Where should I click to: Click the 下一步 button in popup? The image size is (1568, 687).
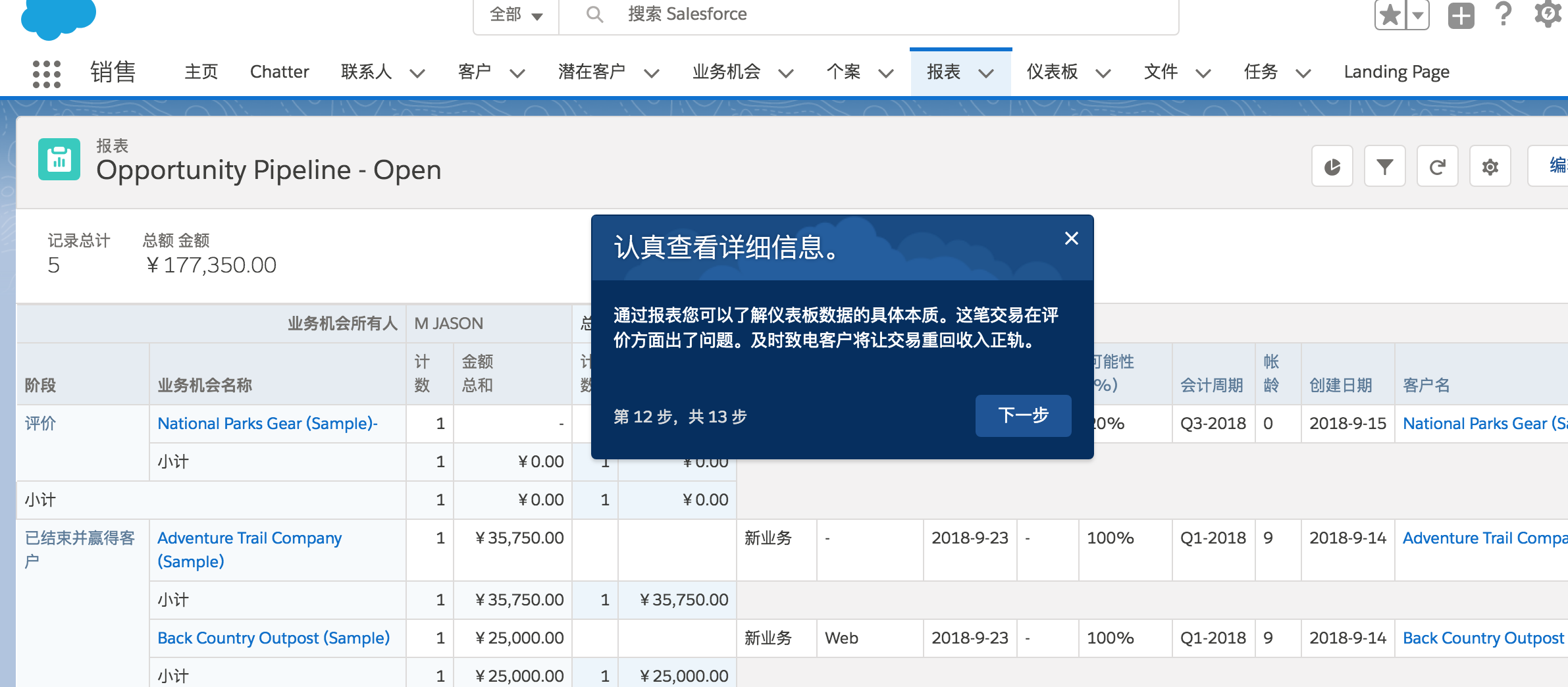[1023, 415]
